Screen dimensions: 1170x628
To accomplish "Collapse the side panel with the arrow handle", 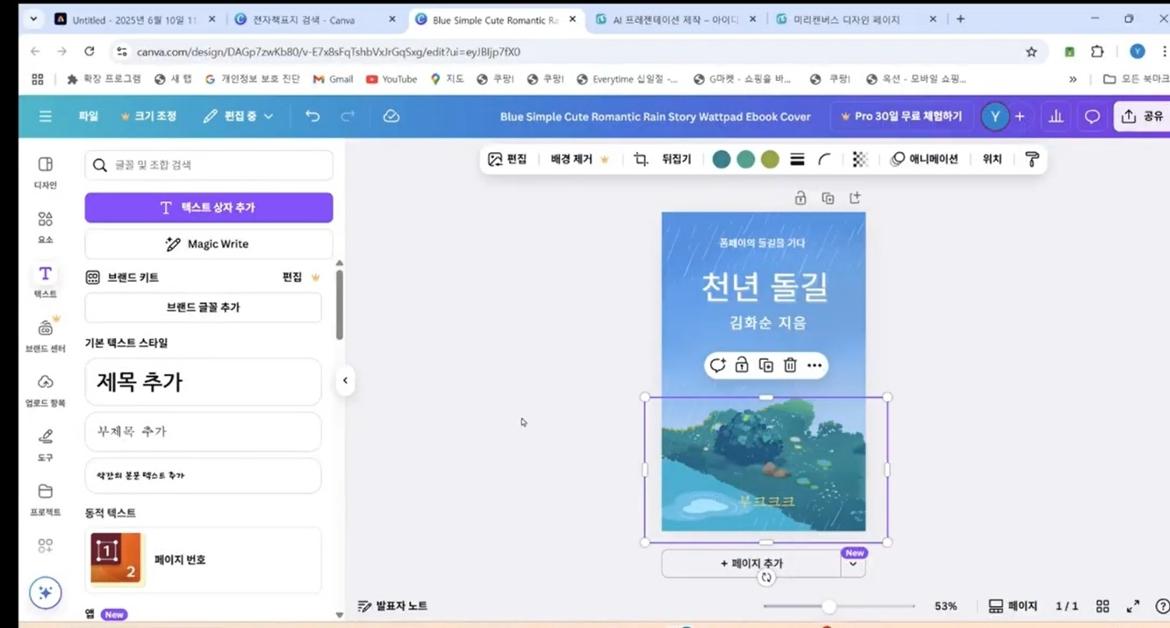I will (345, 380).
